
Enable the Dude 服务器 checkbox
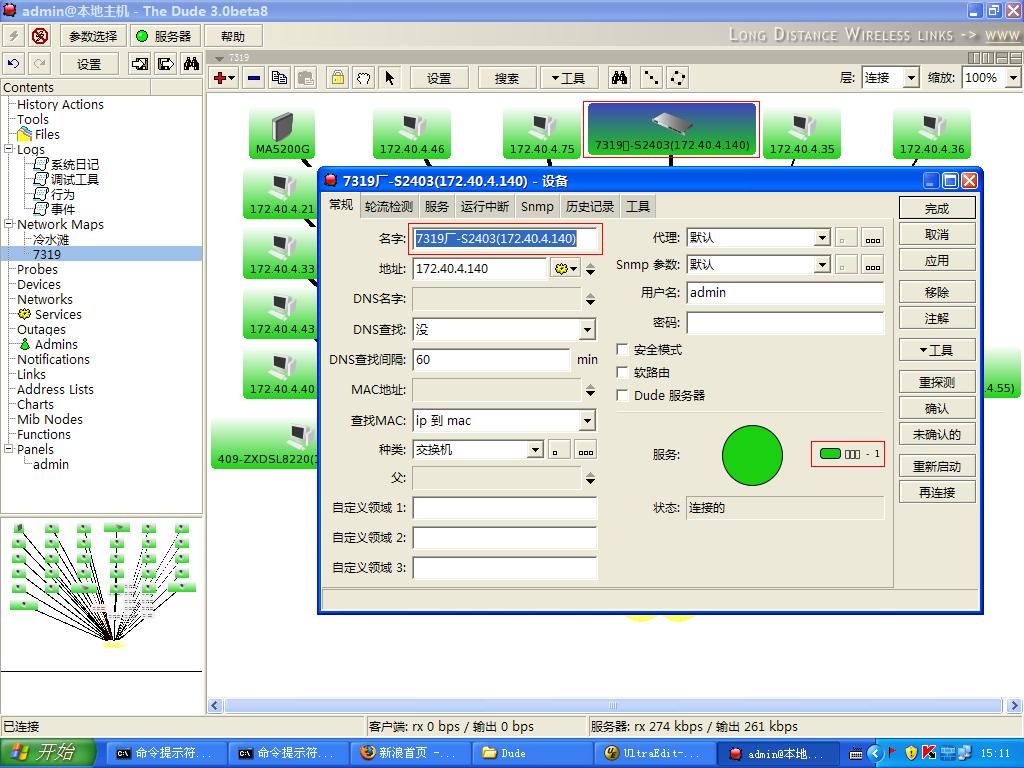click(x=620, y=394)
